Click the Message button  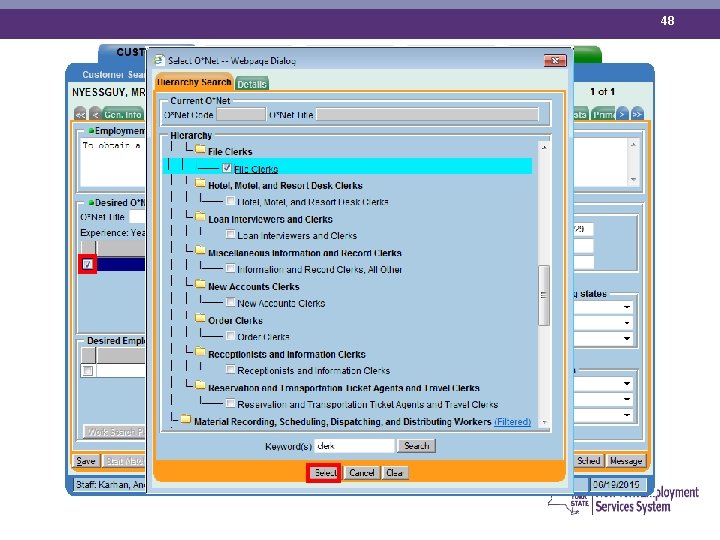pos(626,461)
